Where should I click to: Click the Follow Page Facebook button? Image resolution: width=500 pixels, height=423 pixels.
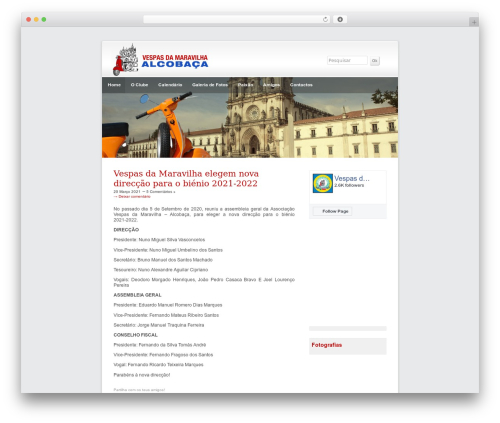[x=332, y=211]
